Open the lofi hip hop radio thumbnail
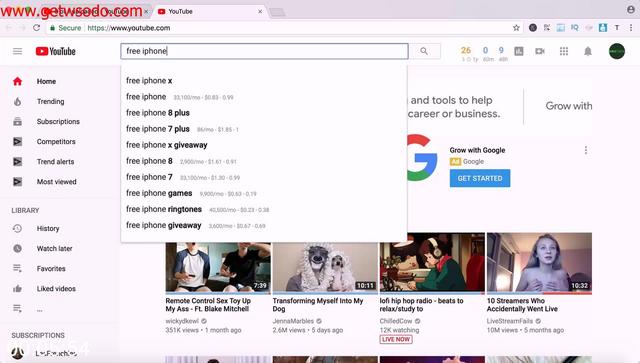640x363 pixels. point(432,263)
